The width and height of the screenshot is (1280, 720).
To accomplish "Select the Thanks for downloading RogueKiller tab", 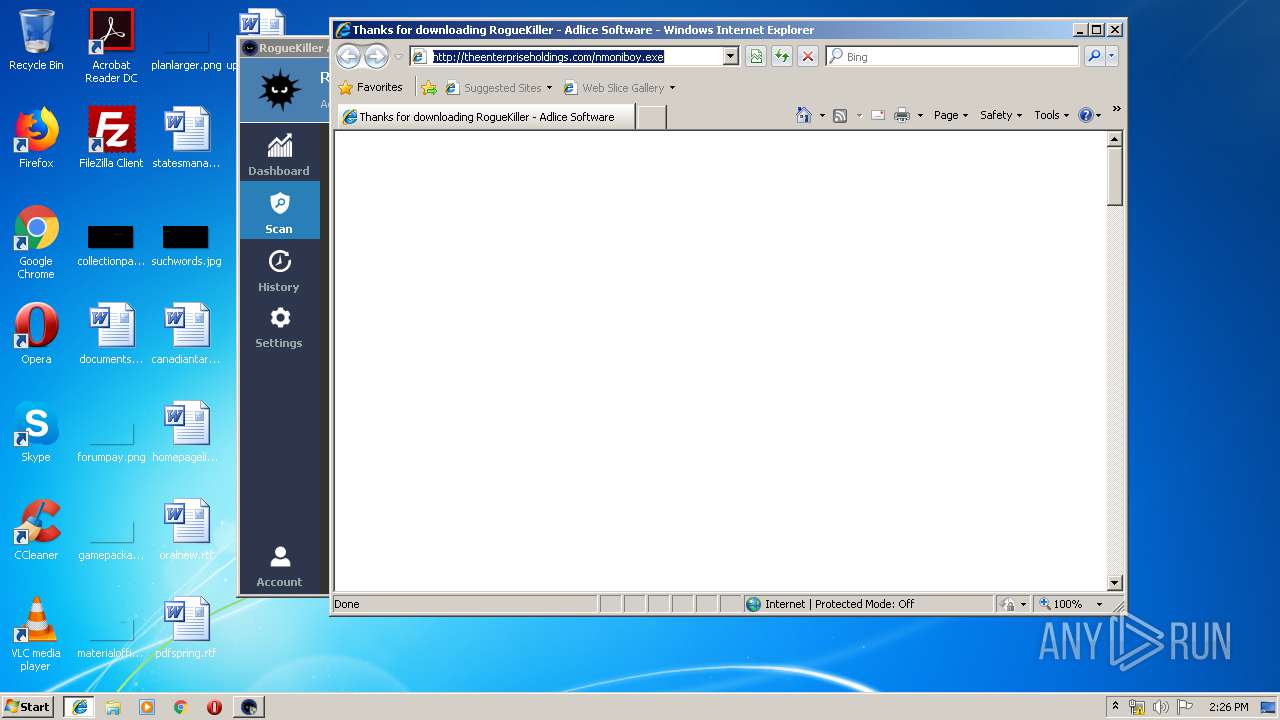I will [486, 117].
